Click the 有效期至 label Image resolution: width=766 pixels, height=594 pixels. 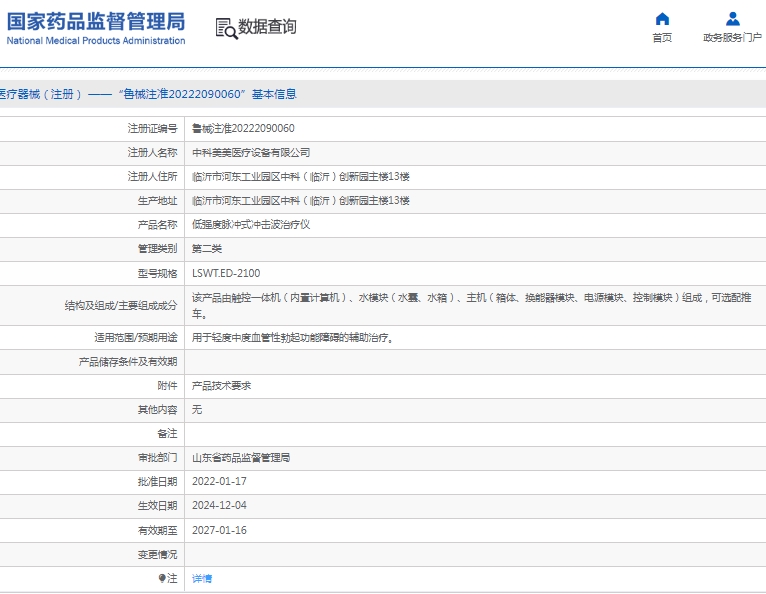(157, 530)
